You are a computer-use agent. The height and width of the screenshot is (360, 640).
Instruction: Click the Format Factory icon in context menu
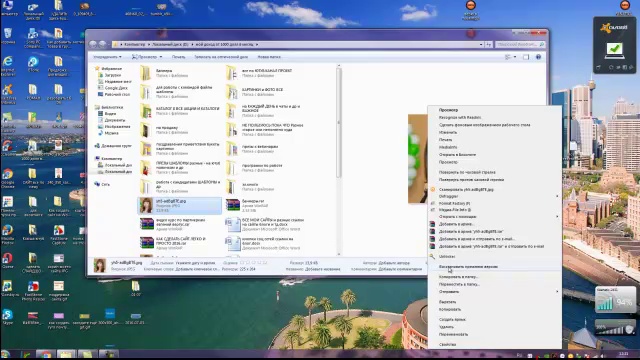pos(433,203)
